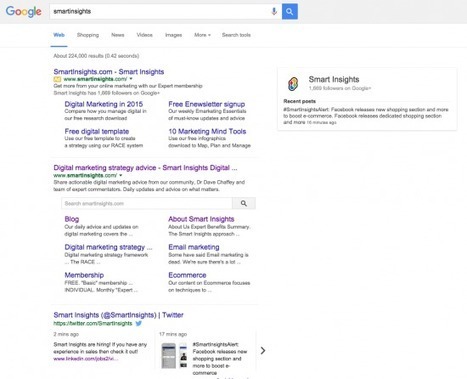The width and height of the screenshot is (467, 379).
Task: Open the Search tools option
Action: point(236,35)
